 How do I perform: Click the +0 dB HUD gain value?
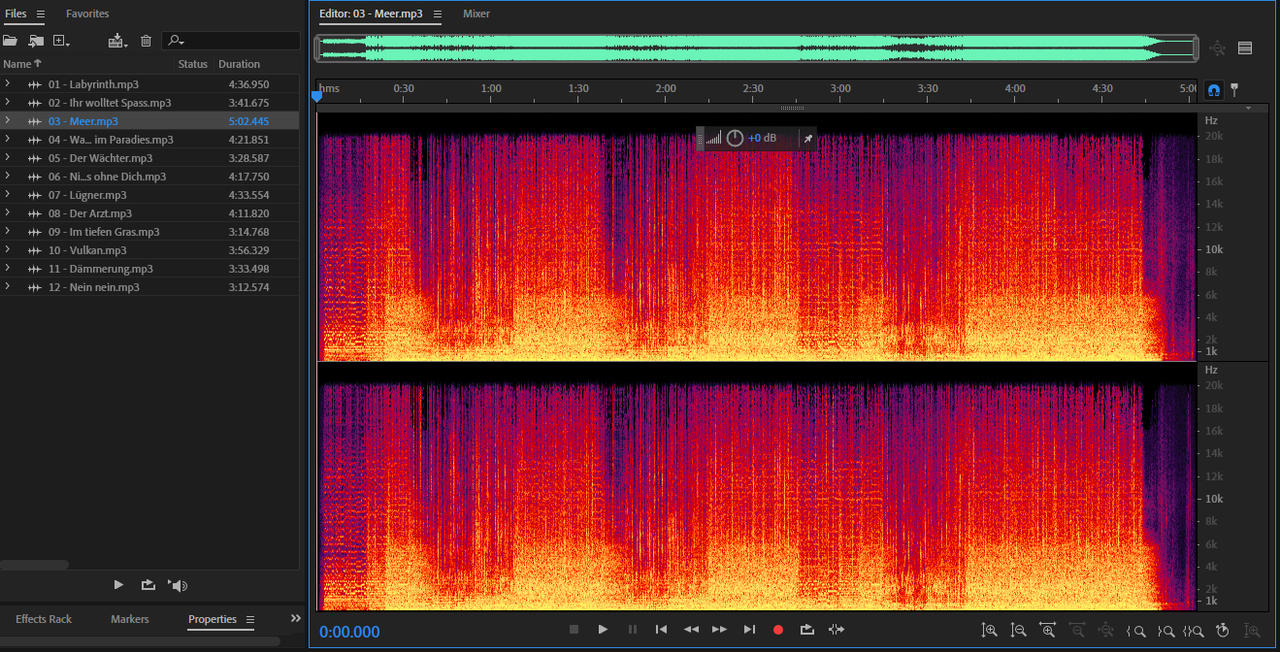pos(762,138)
